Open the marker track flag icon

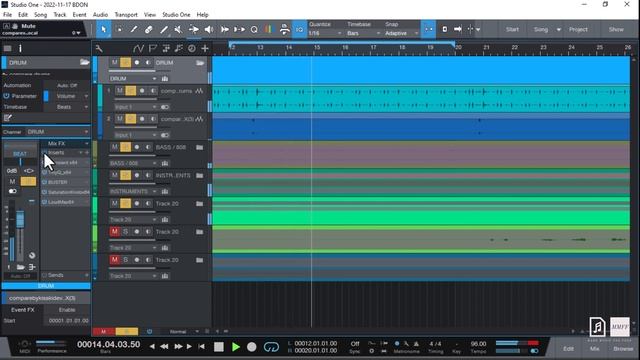[153, 49]
